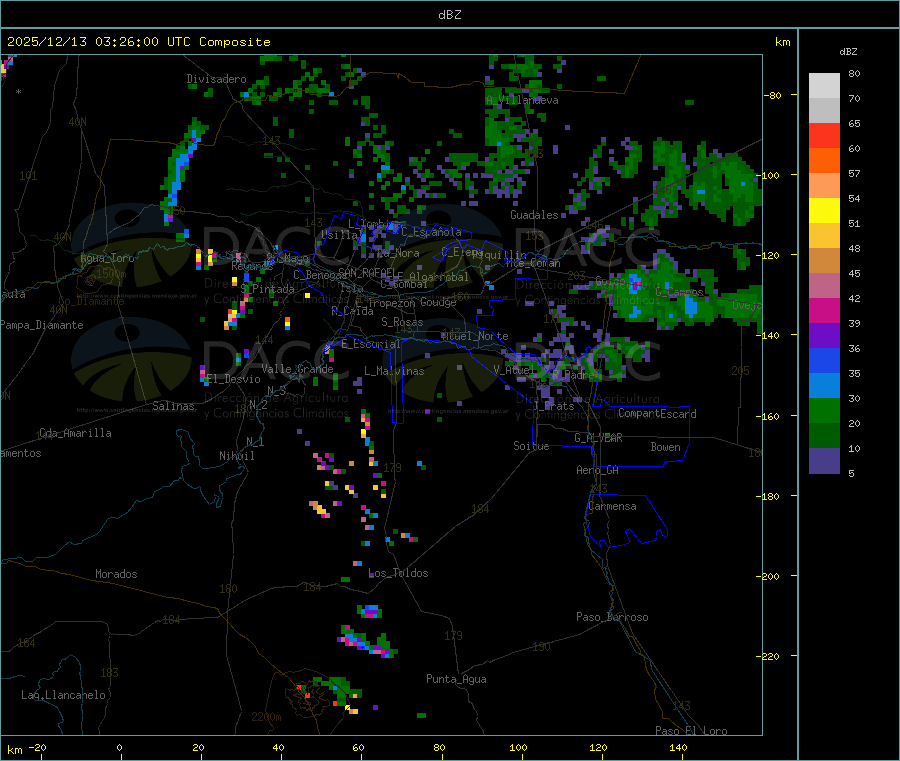The width and height of the screenshot is (900, 761).
Task: Click the C_Española label
Action: [x=431, y=232]
